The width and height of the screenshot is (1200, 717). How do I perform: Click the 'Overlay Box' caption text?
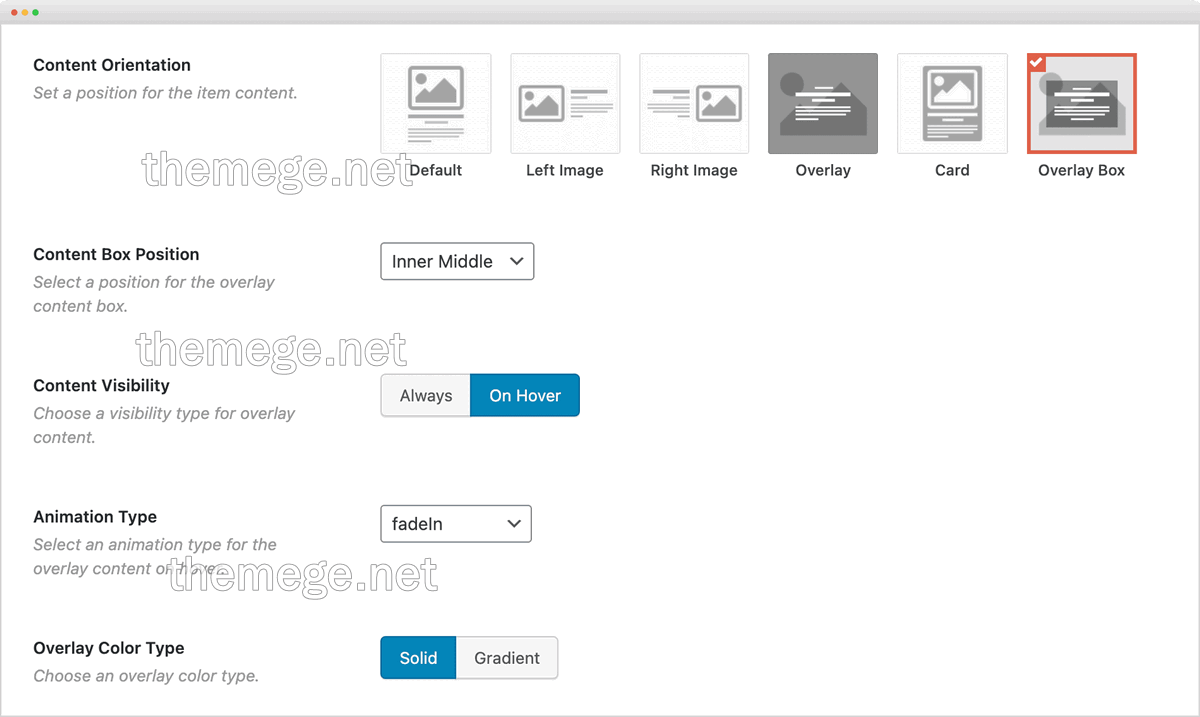coord(1082,170)
